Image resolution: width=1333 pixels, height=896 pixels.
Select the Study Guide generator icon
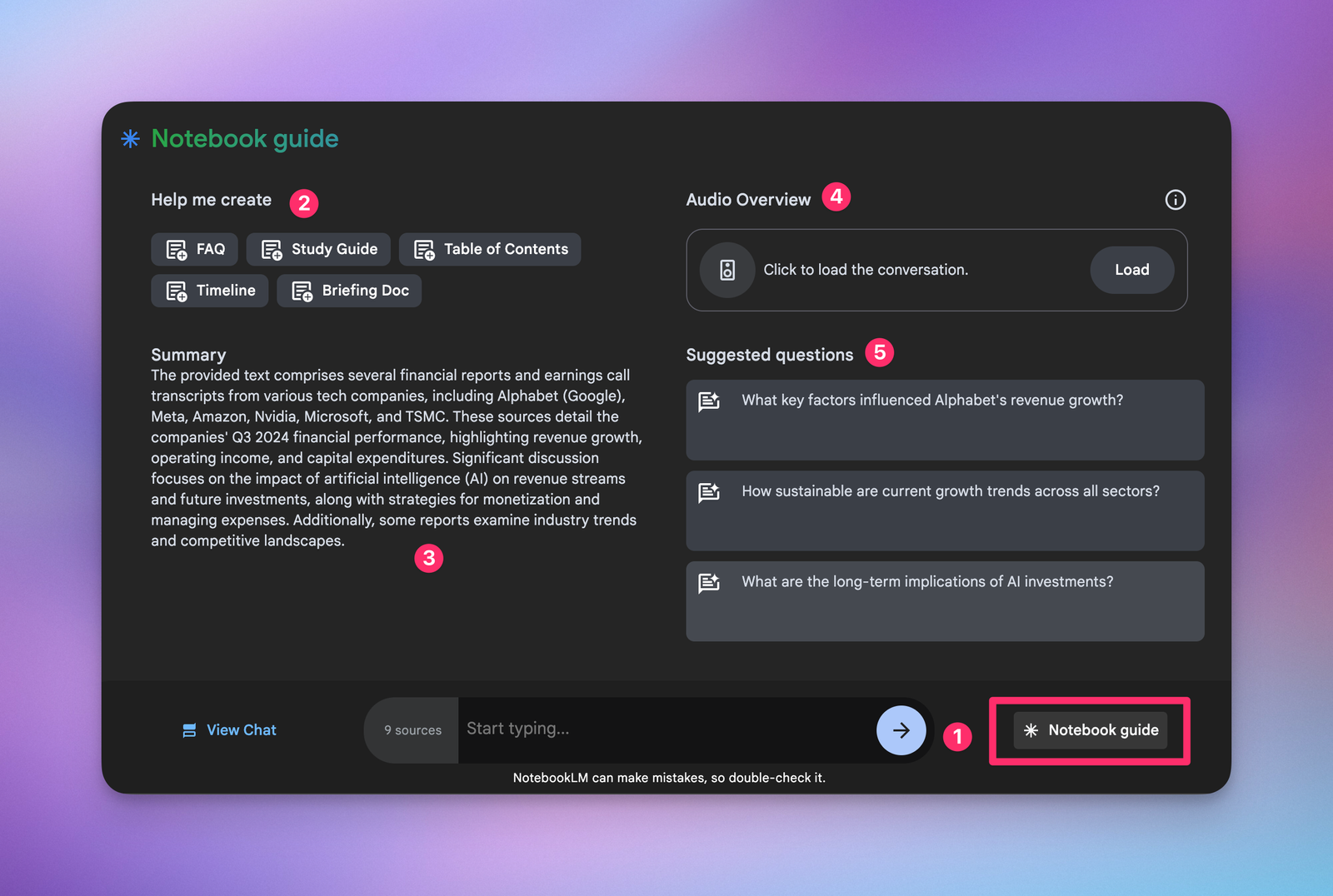tap(271, 249)
